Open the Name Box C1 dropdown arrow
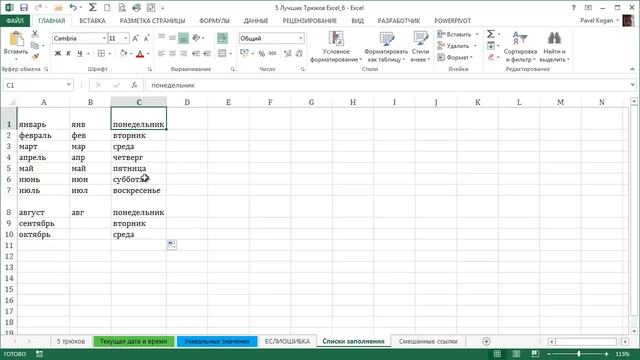The height and width of the screenshot is (360, 640). tap(69, 85)
